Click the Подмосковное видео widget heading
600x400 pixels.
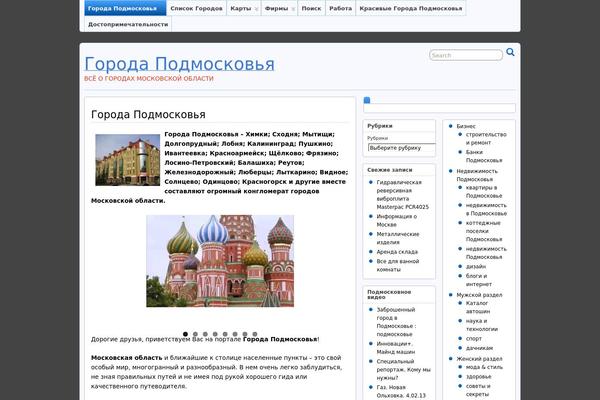389,294
